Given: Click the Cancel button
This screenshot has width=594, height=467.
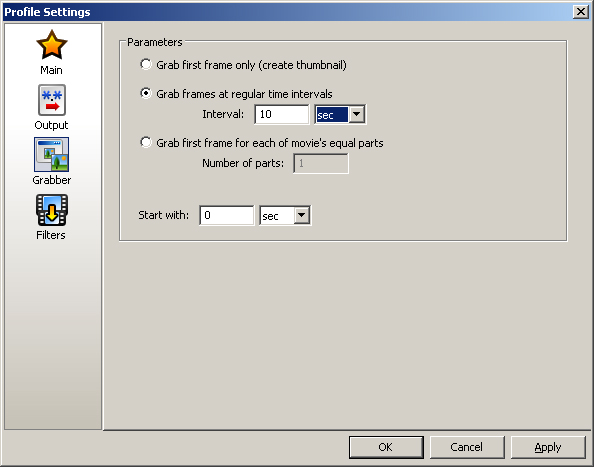Looking at the screenshot, I should pyautogui.click(x=467, y=447).
